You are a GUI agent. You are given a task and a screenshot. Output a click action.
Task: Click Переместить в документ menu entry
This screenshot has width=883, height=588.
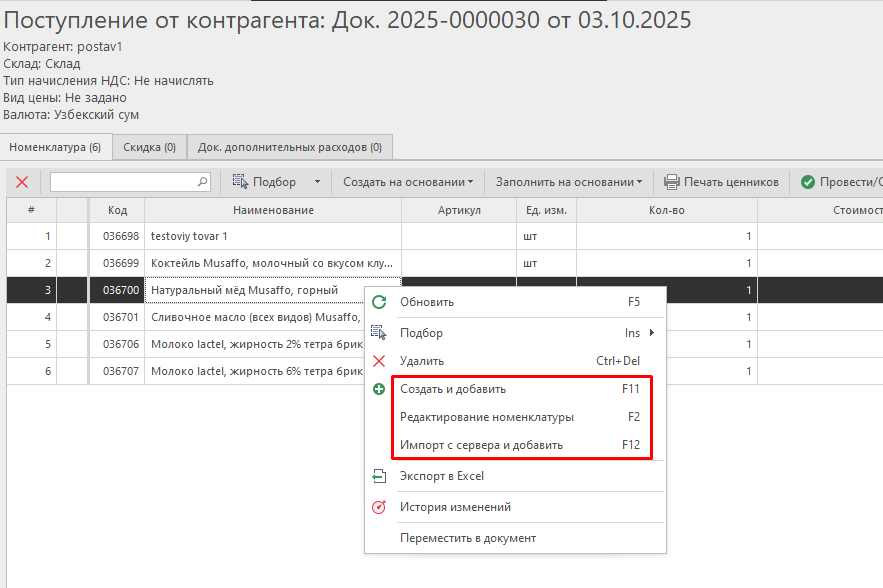point(468,538)
